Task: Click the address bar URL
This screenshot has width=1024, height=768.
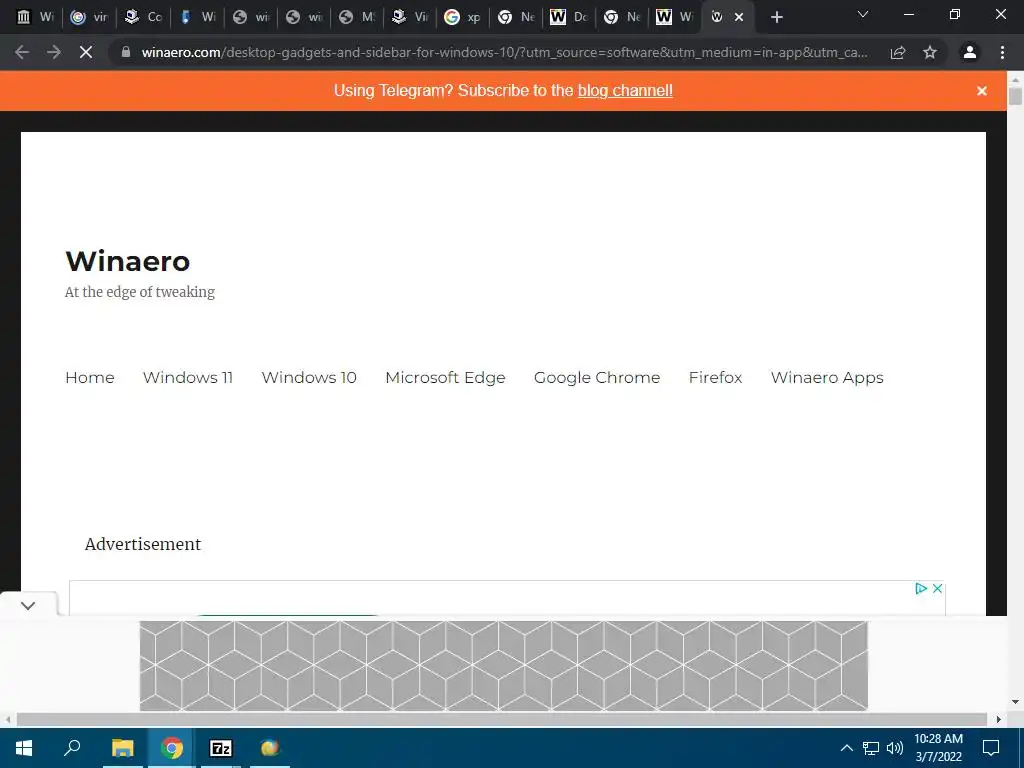Action: pyautogui.click(x=504, y=52)
